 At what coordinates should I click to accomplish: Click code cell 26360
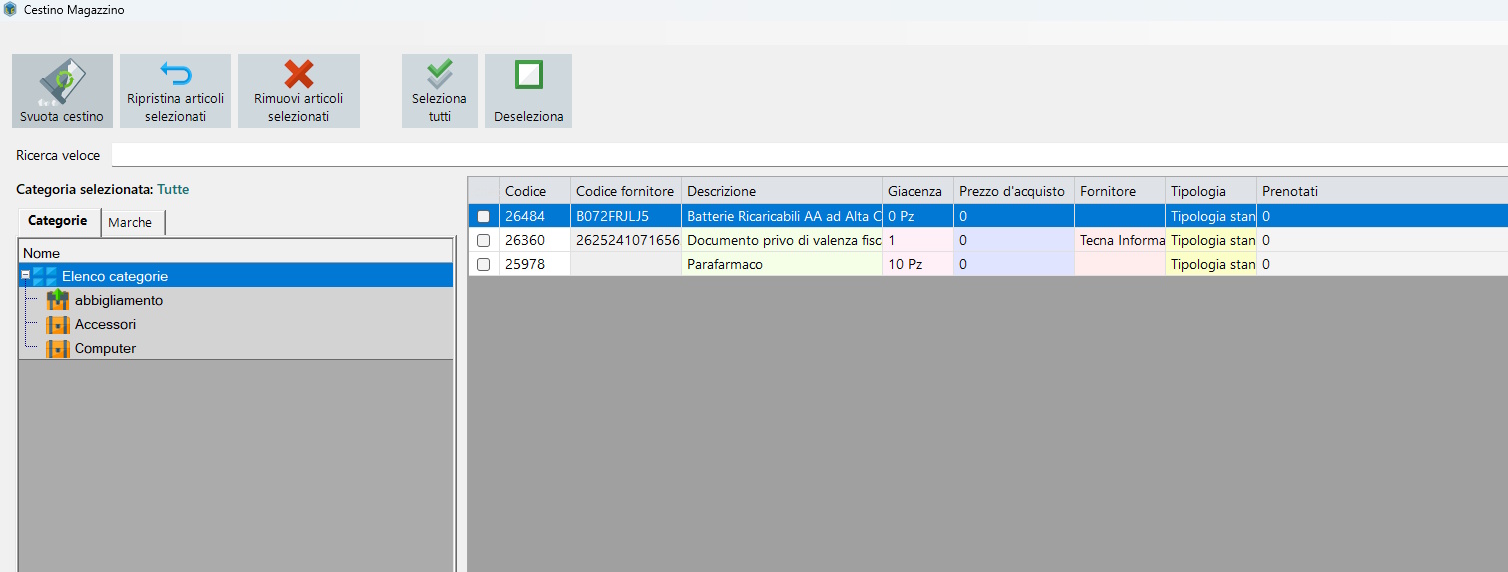click(535, 240)
